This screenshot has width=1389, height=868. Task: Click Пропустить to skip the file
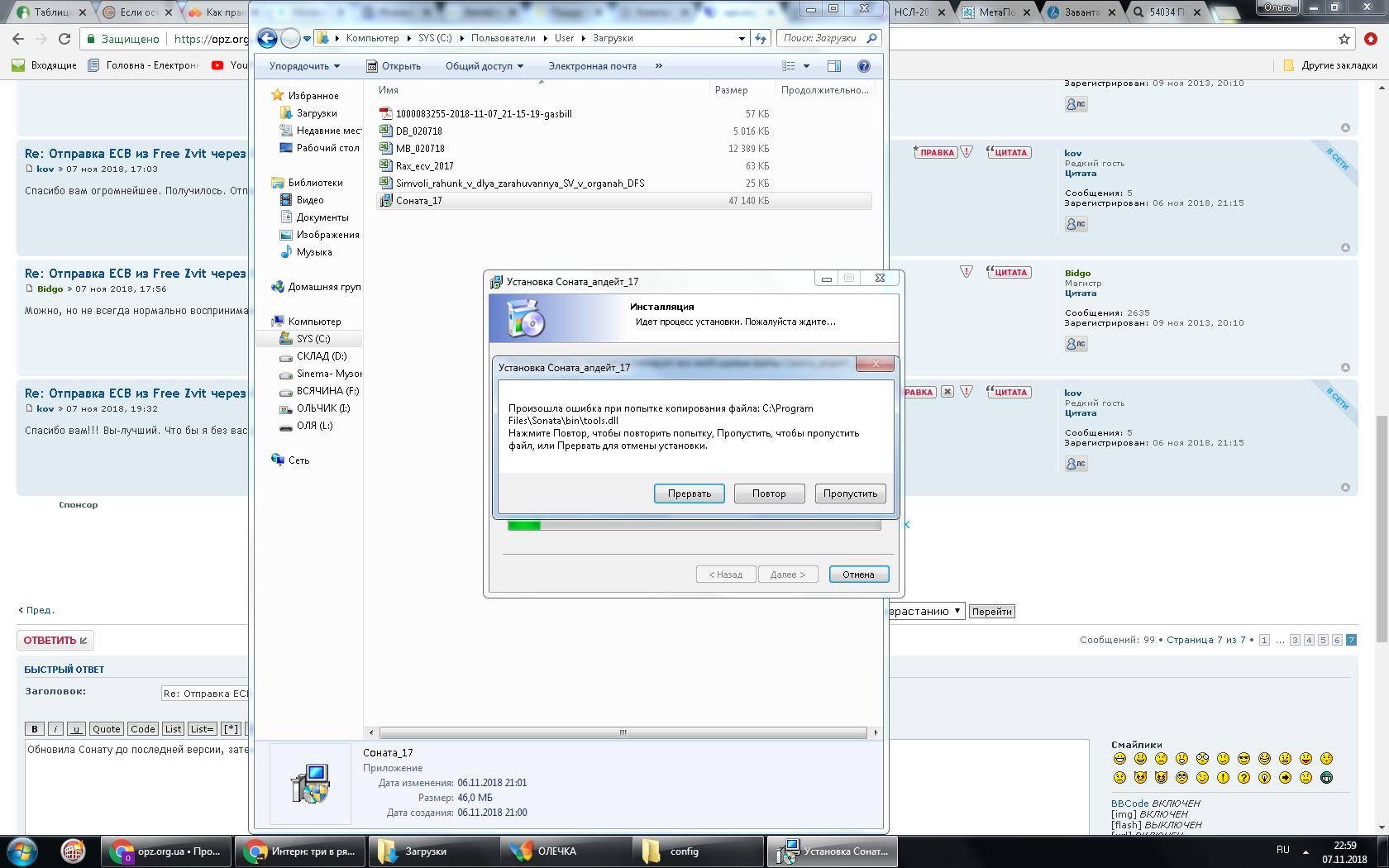[850, 494]
